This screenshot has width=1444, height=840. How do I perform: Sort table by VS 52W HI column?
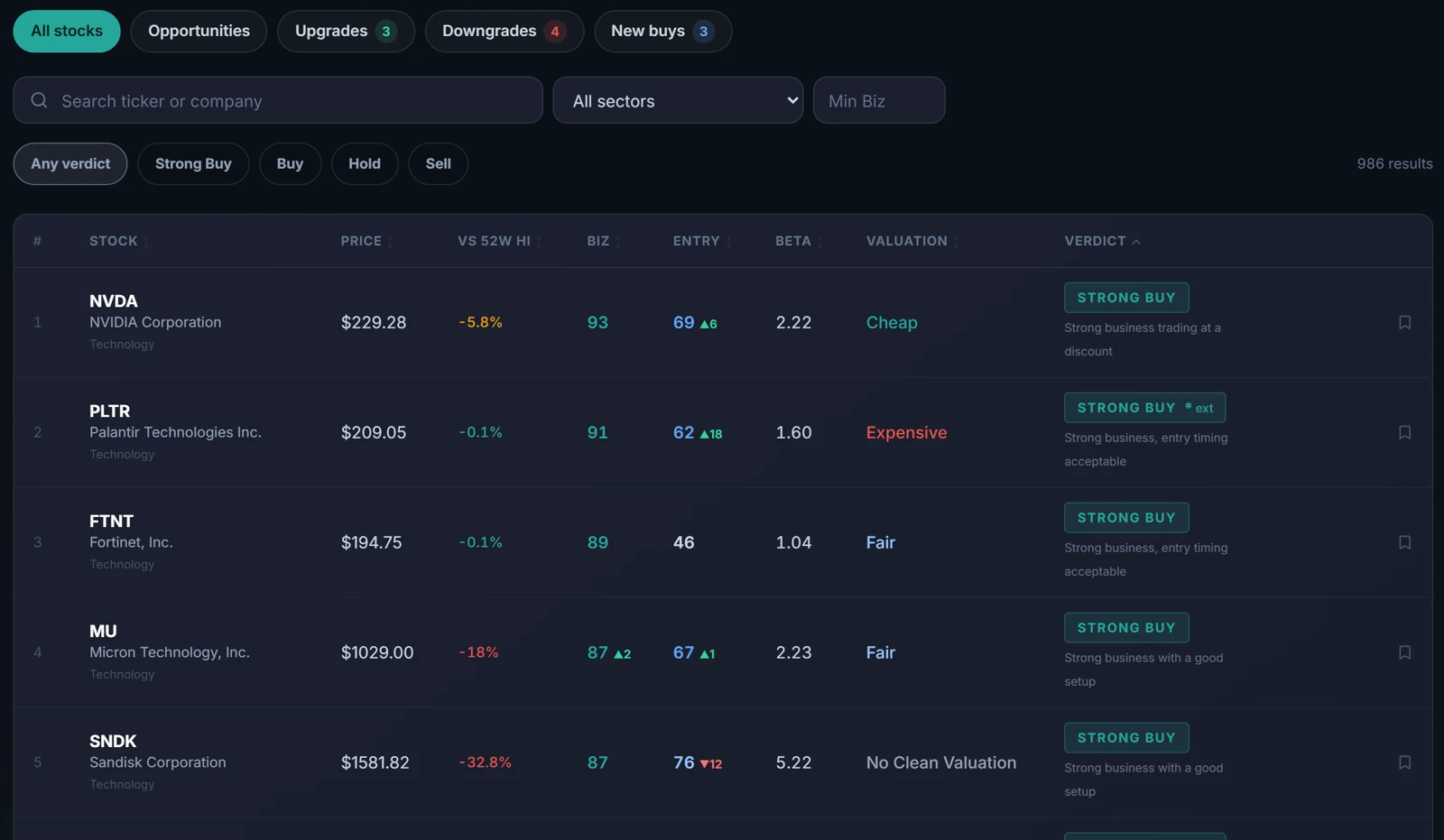[x=499, y=241]
